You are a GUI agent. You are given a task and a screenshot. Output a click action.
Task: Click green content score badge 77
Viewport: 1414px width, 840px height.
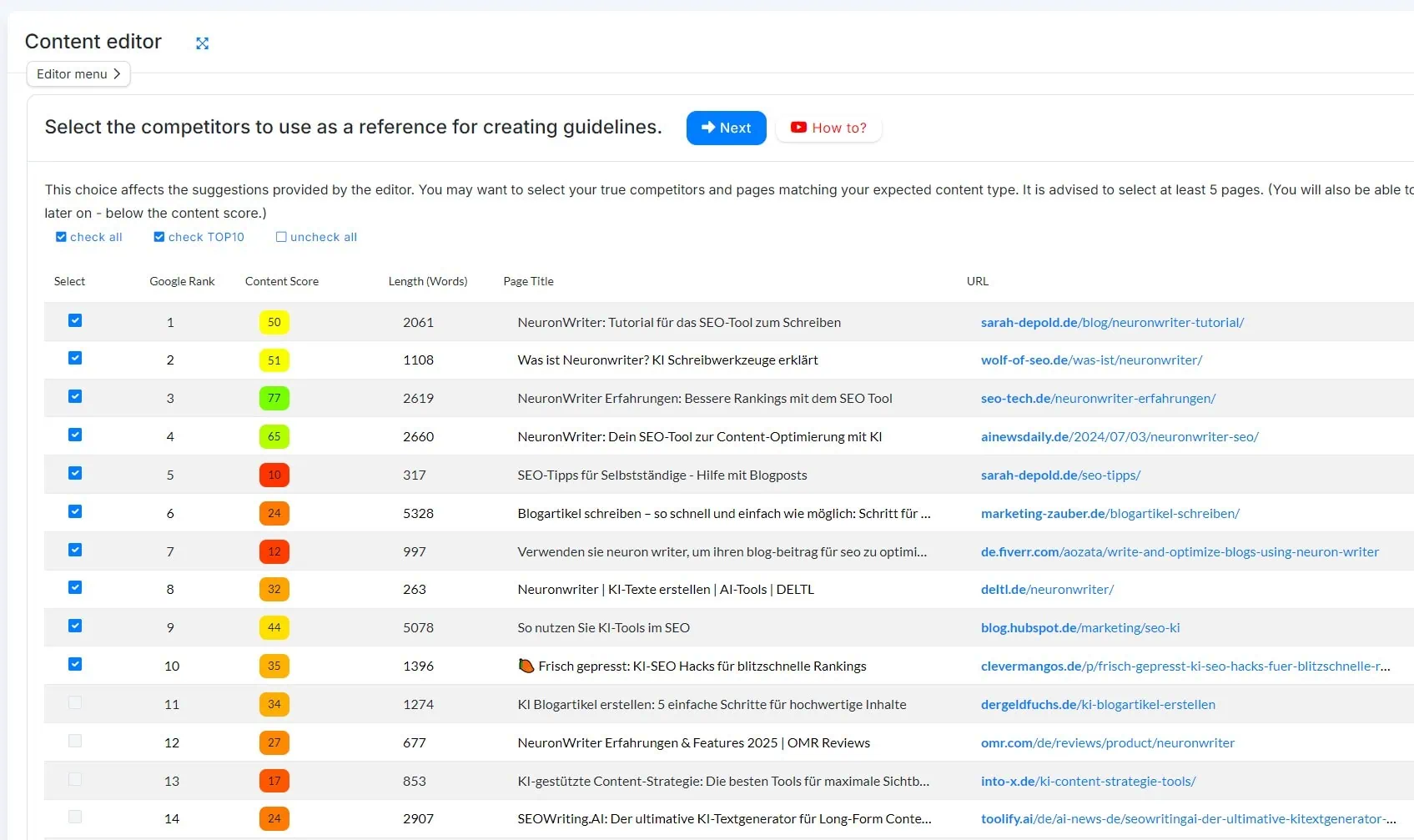[274, 399]
